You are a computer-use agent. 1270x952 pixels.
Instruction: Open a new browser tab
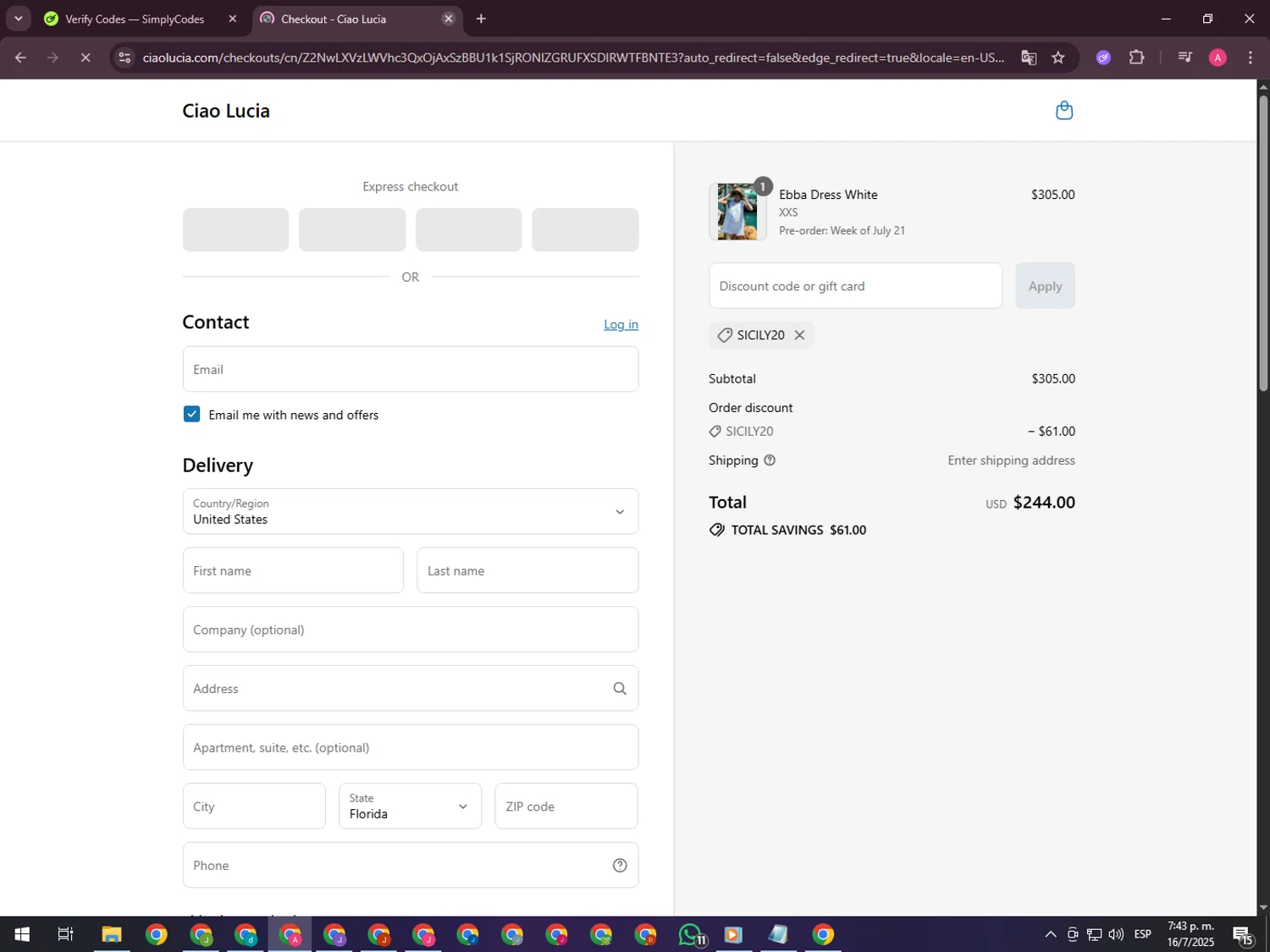pyautogui.click(x=481, y=19)
